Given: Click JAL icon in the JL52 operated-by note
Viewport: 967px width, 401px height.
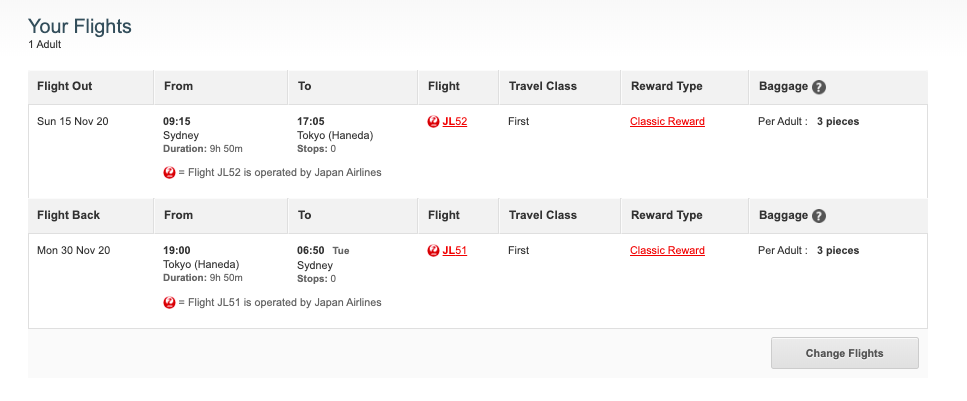Looking at the screenshot, I should 169,173.
